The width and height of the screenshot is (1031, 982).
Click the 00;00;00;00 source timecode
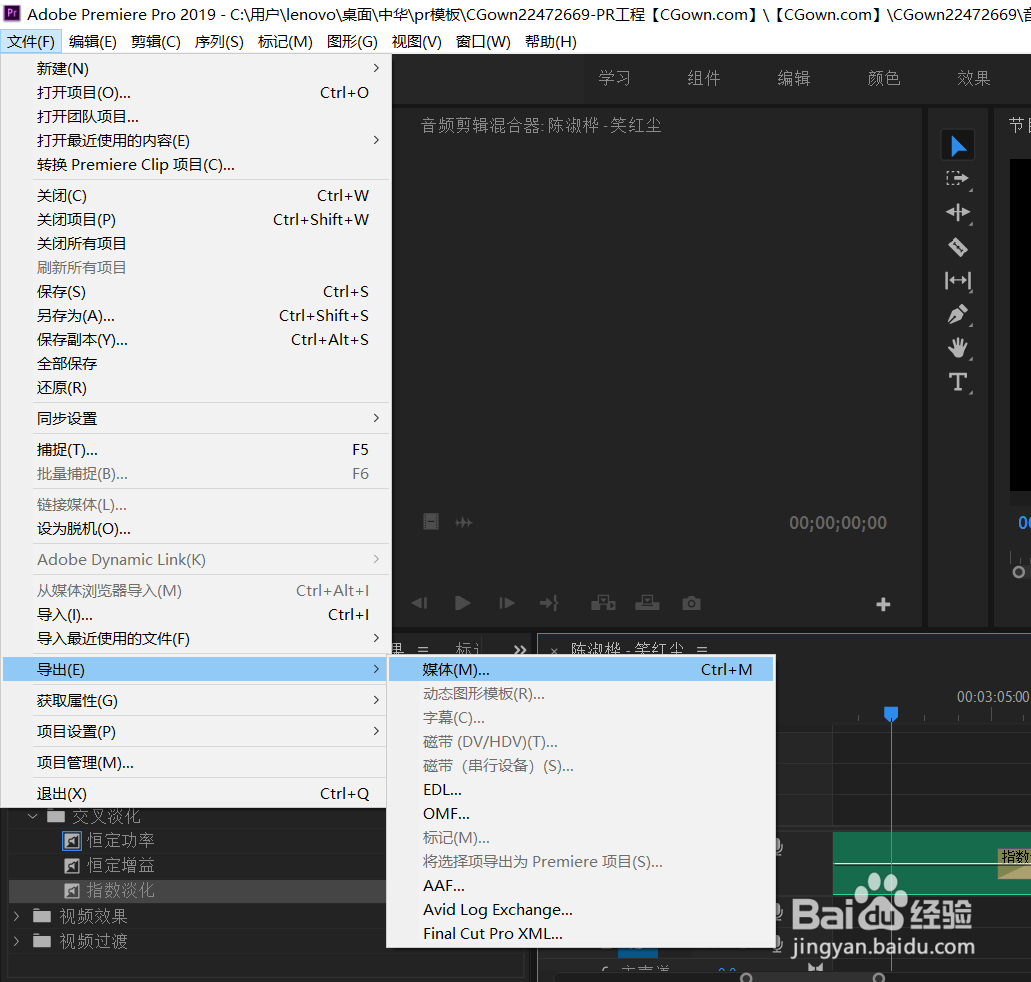point(838,523)
